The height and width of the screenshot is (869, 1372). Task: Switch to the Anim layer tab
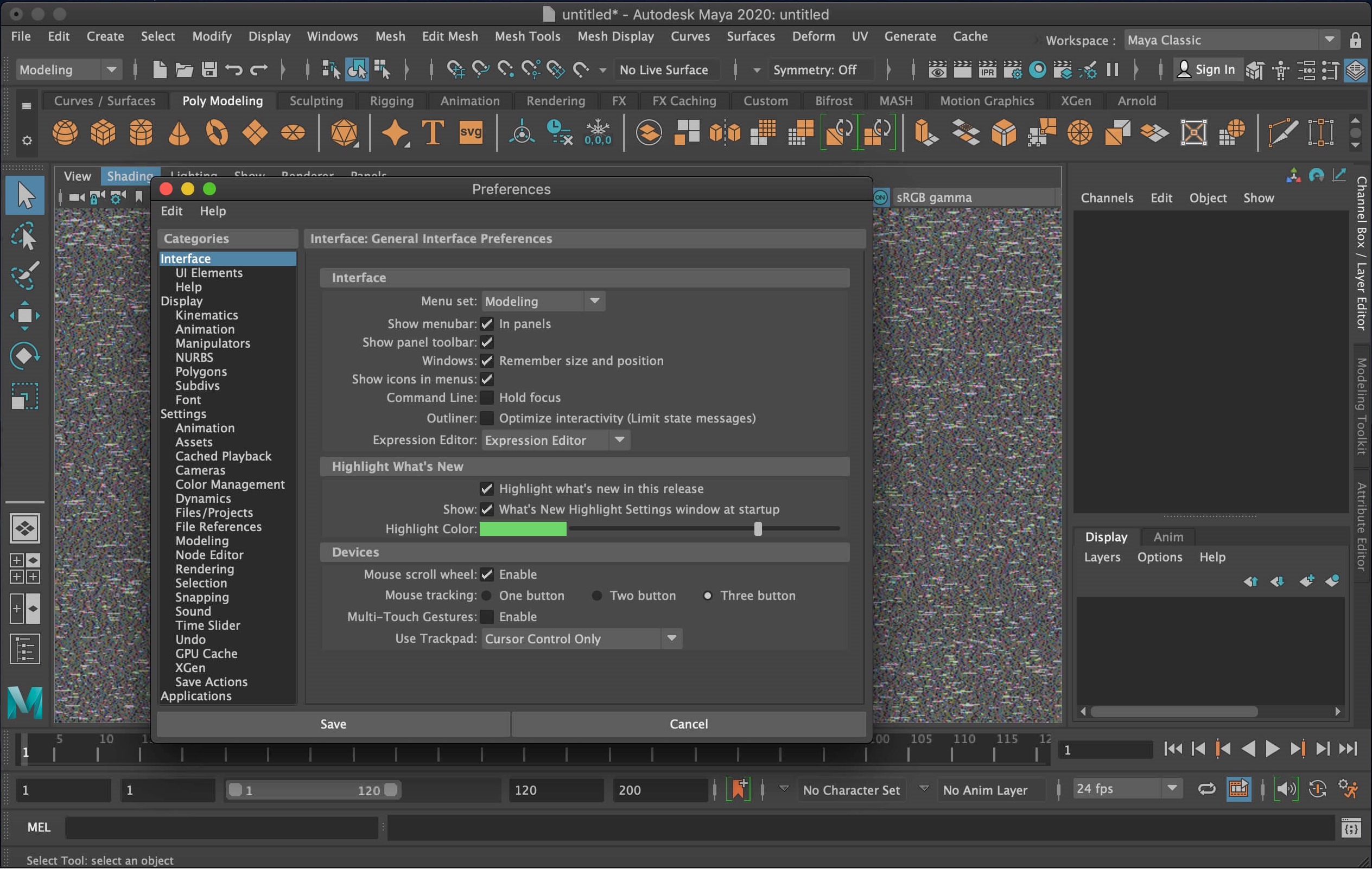point(1168,537)
